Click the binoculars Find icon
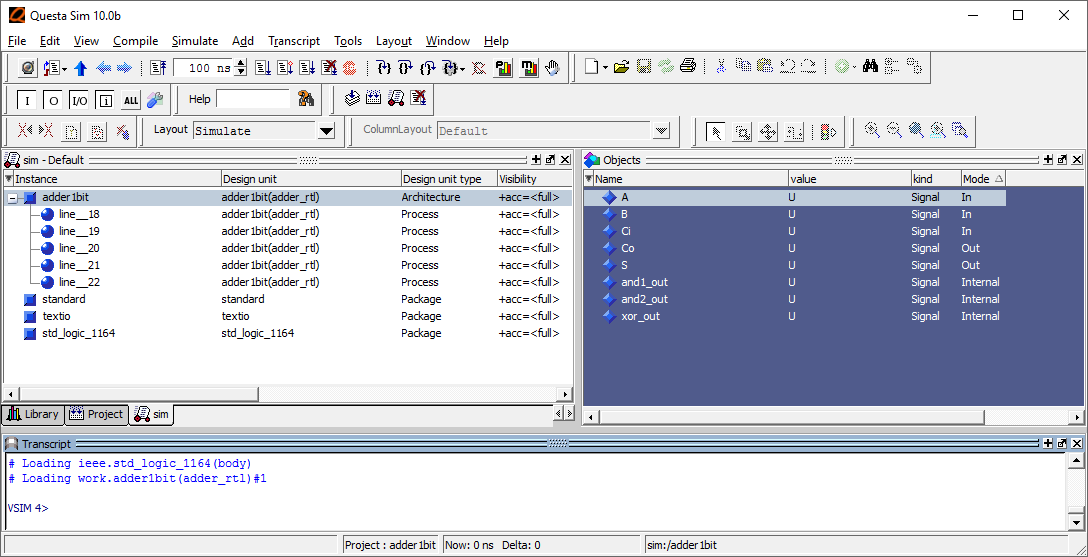Image resolution: width=1088 pixels, height=557 pixels. 871,67
